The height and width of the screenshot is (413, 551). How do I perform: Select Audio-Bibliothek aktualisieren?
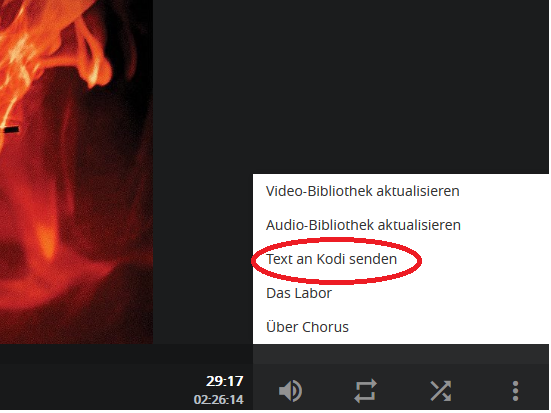[x=401, y=225]
